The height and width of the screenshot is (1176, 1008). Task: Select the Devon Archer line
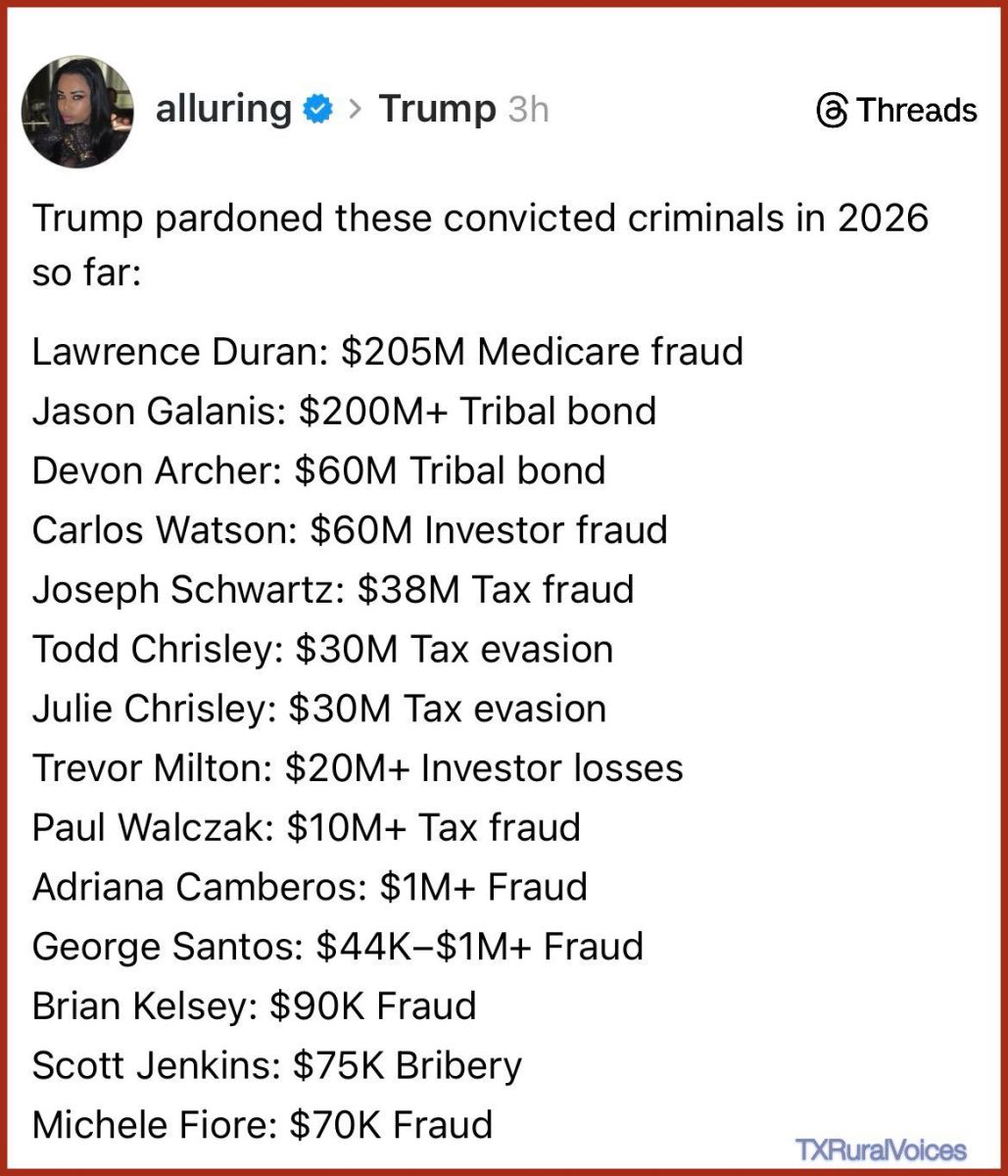[x=318, y=470]
